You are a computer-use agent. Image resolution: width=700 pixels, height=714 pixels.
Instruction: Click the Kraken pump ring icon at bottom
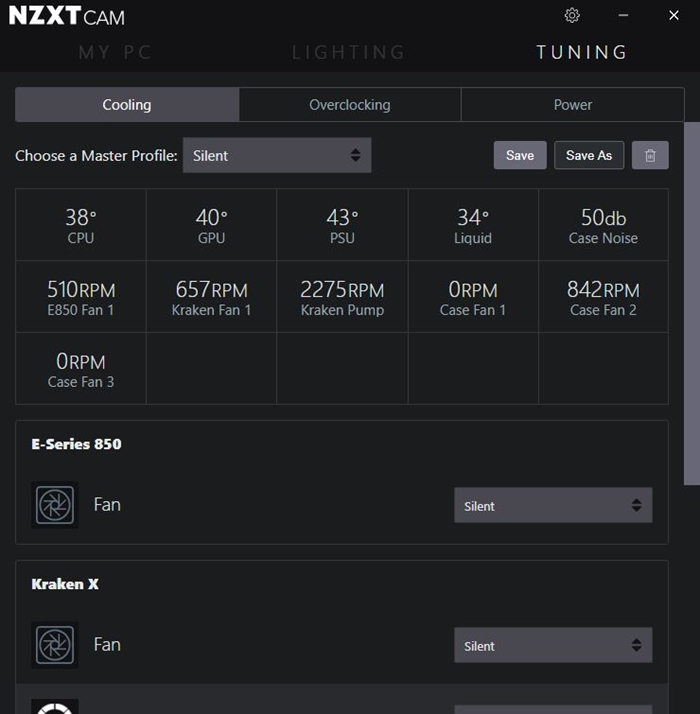click(x=55, y=707)
